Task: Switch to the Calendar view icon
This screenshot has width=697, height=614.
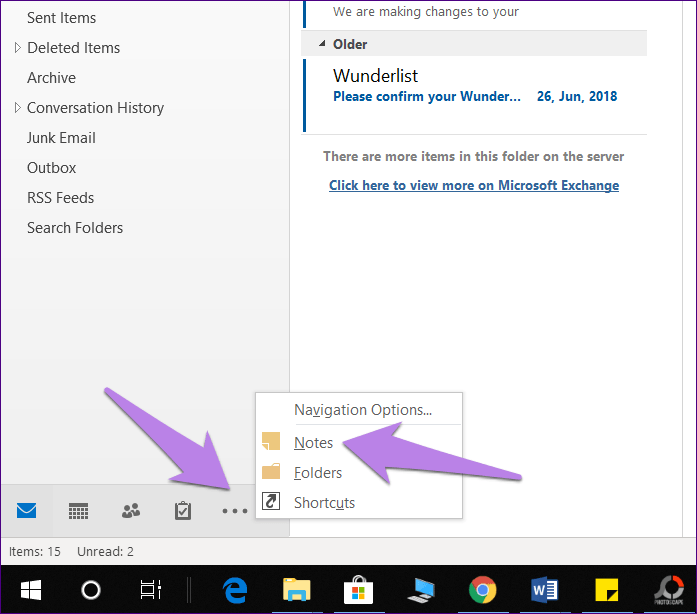Action: point(78,511)
